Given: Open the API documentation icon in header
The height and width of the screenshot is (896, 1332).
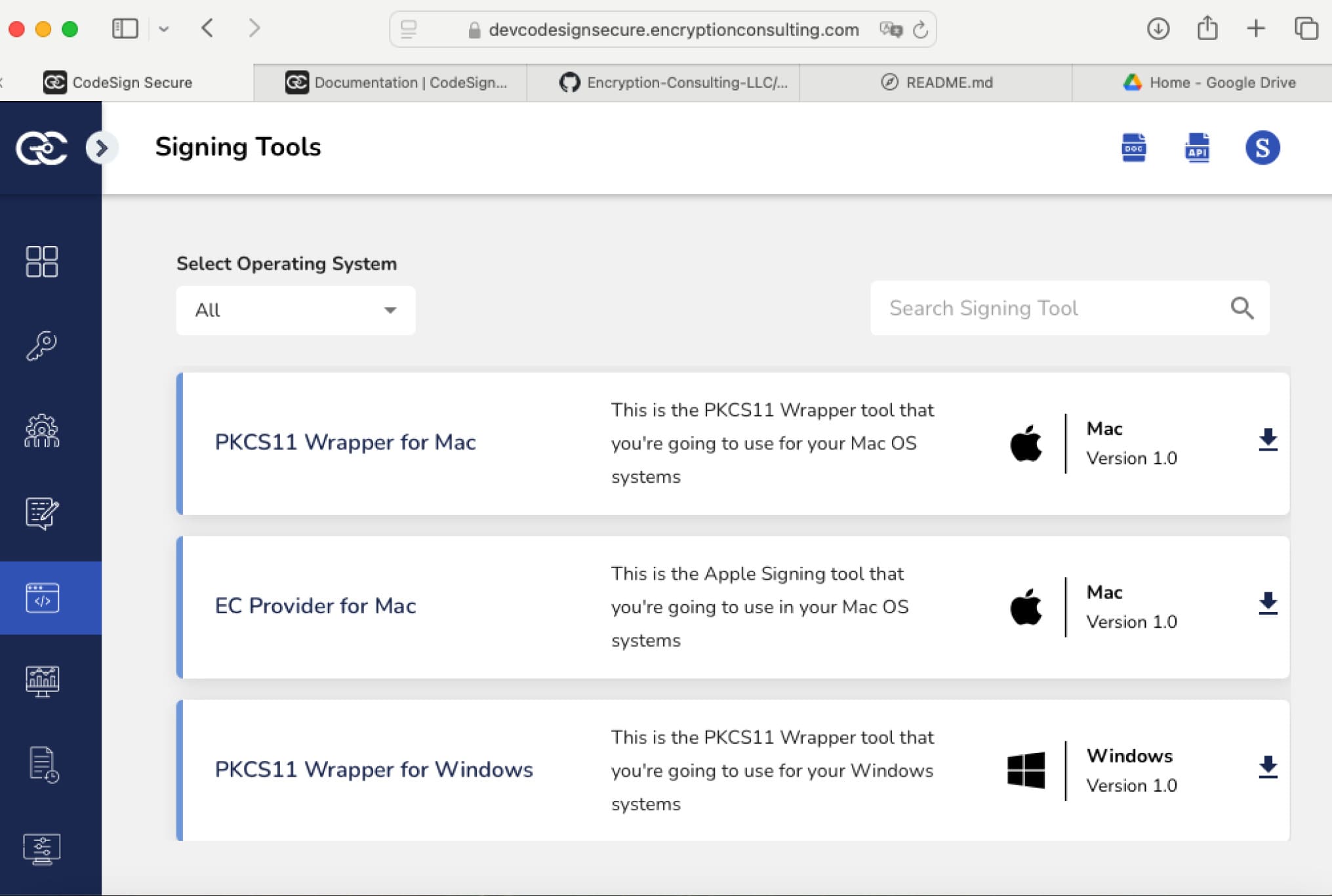Looking at the screenshot, I should pyautogui.click(x=1197, y=148).
